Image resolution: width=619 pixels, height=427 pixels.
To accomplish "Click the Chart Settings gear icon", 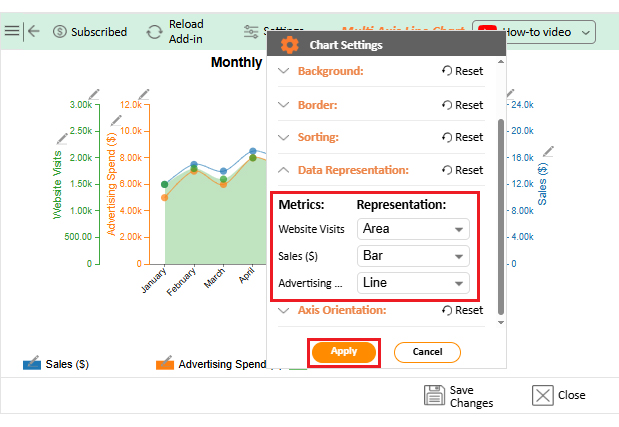I will pyautogui.click(x=290, y=45).
